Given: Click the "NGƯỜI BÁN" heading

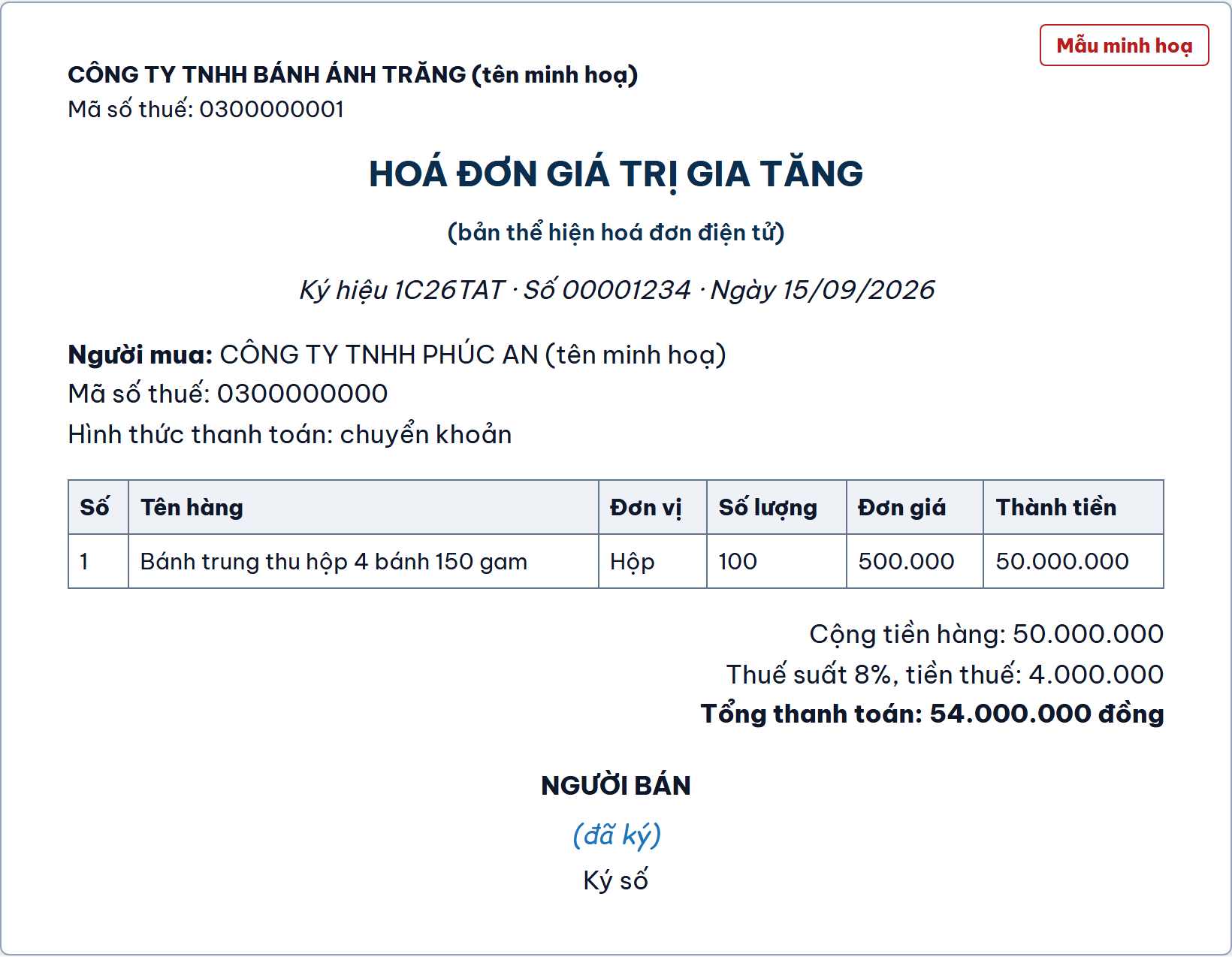Looking at the screenshot, I should (616, 786).
